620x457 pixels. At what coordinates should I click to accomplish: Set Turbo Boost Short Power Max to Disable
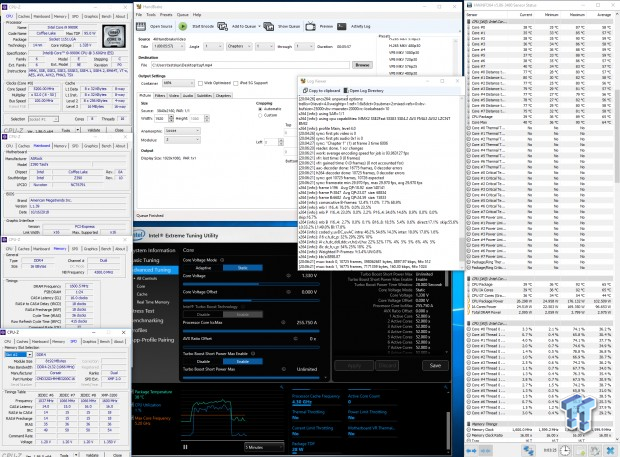point(203,361)
